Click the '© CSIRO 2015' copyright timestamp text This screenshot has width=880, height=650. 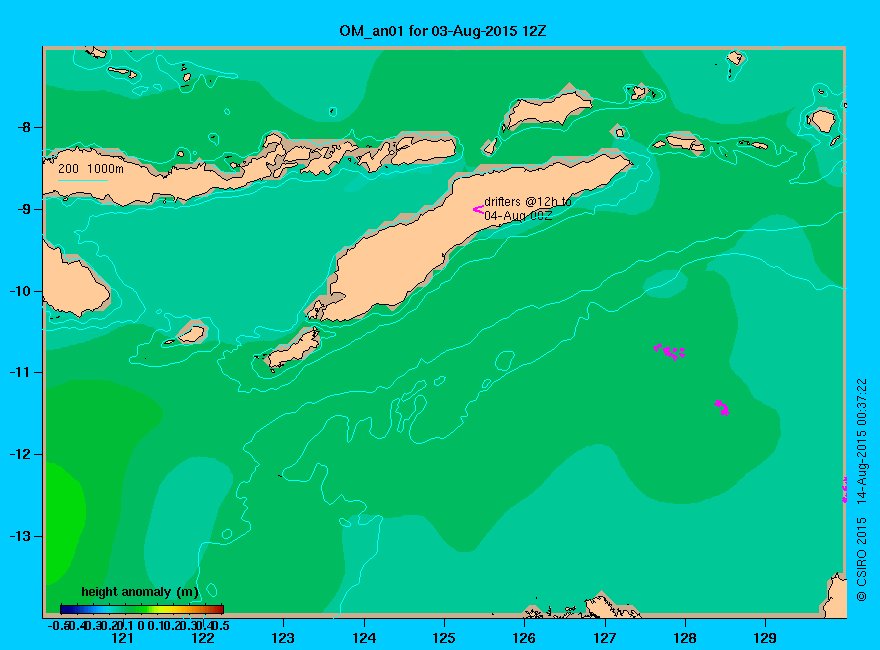pos(862,490)
